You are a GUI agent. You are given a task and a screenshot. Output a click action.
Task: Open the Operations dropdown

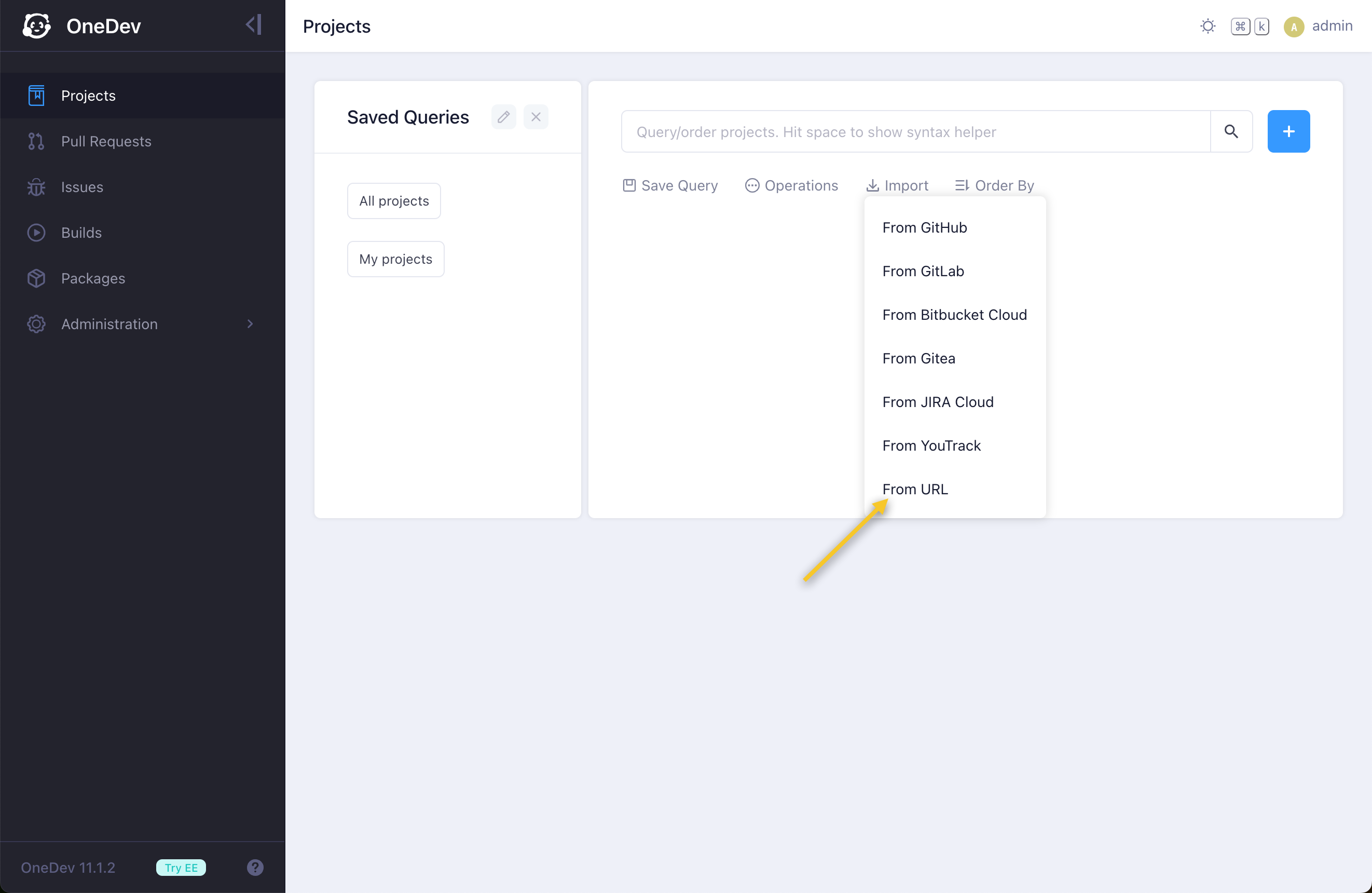coord(791,185)
